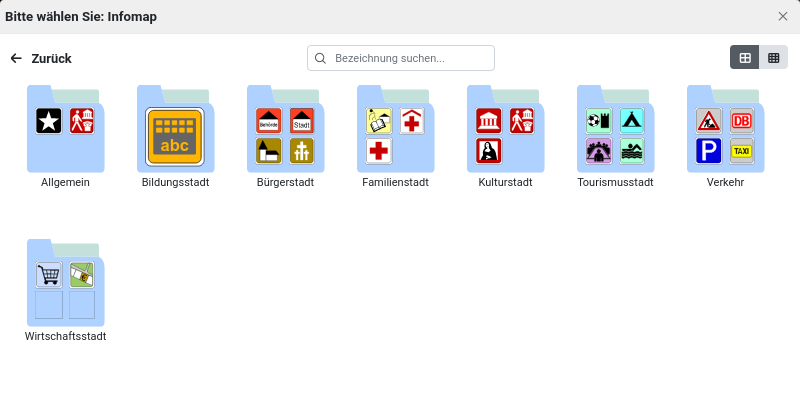Click the blue parking P icon
This screenshot has height=401, width=800.
(x=709, y=151)
